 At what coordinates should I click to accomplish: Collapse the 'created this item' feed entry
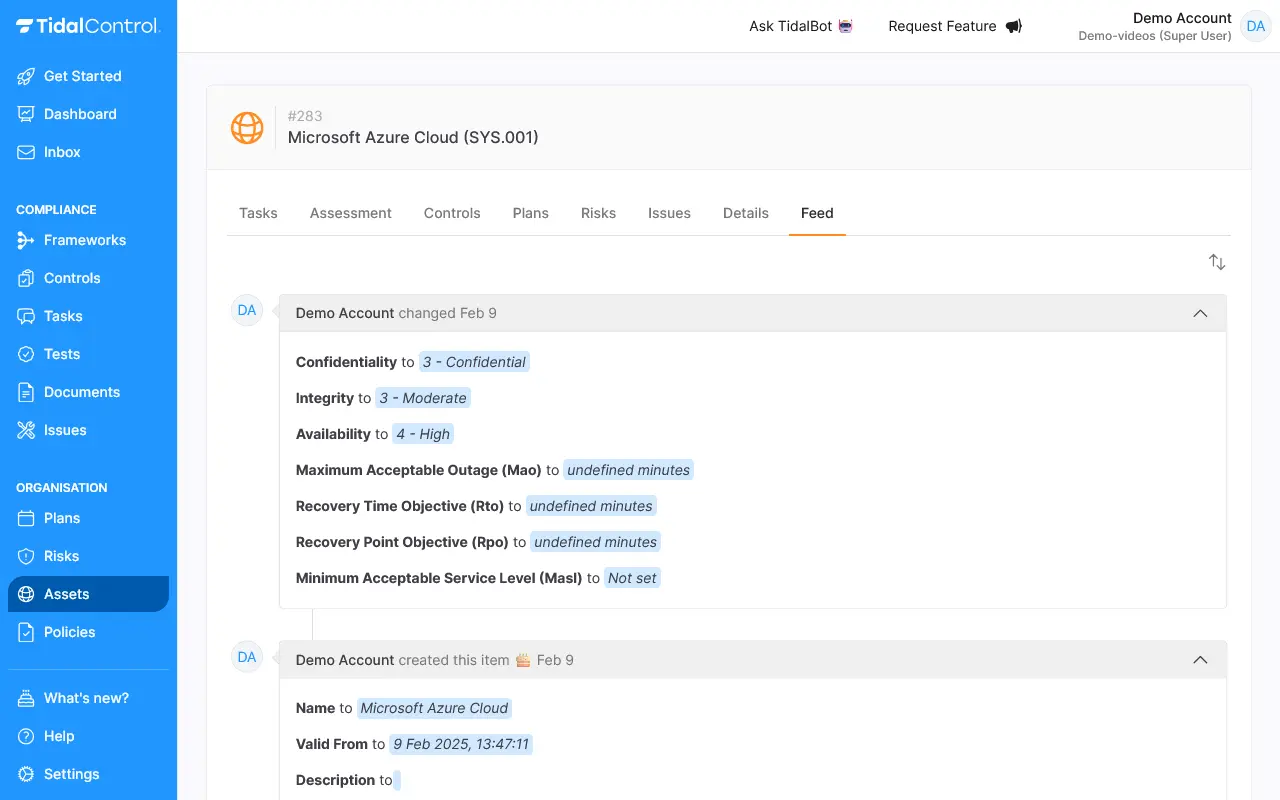[1200, 660]
